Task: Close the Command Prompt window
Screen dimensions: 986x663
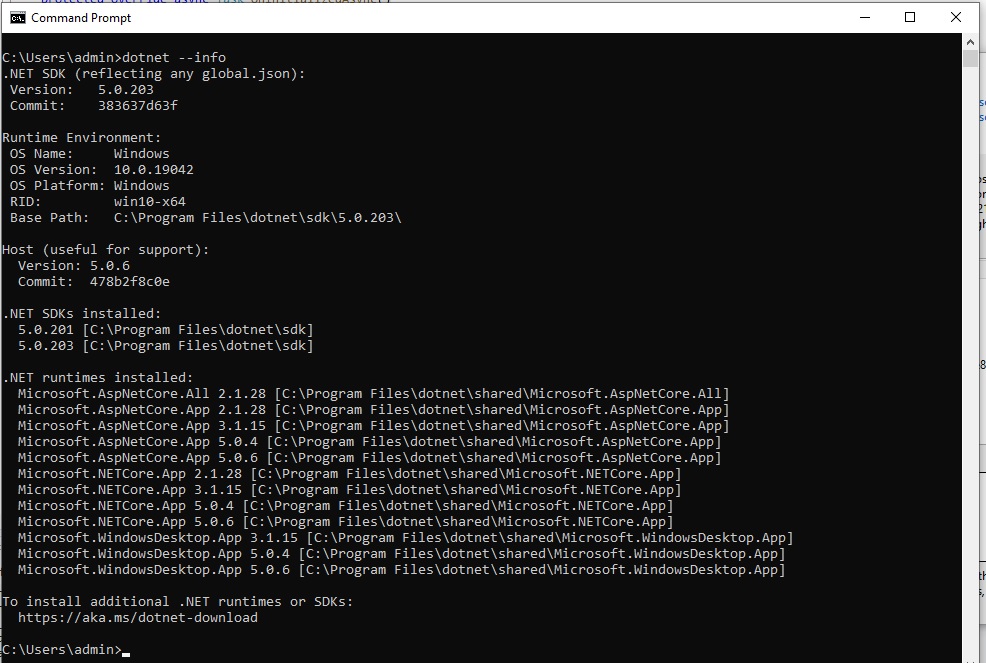Action: tap(955, 17)
